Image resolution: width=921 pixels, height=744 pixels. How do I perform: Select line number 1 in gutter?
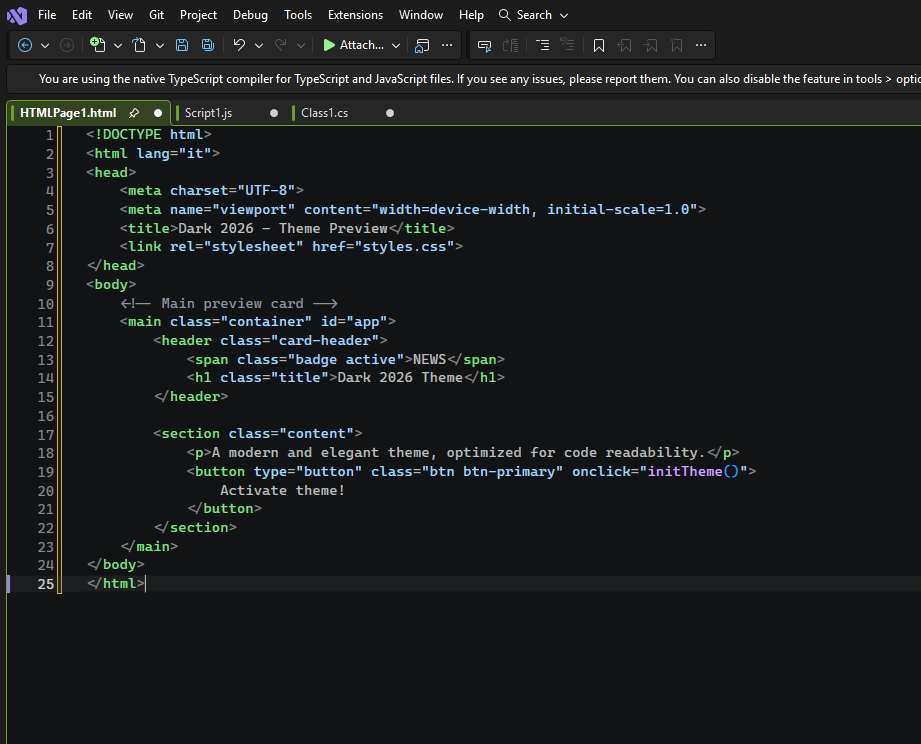point(50,135)
